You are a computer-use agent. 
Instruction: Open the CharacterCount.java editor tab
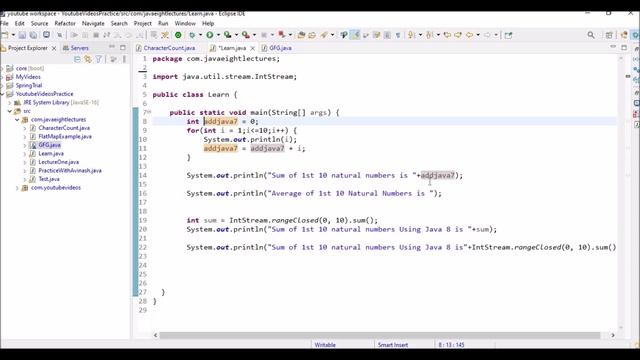pyautogui.click(x=166, y=48)
